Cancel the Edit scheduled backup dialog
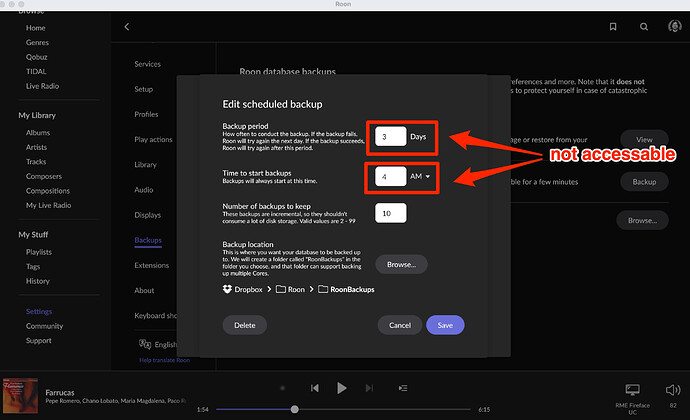The image size is (690, 420). (400, 325)
